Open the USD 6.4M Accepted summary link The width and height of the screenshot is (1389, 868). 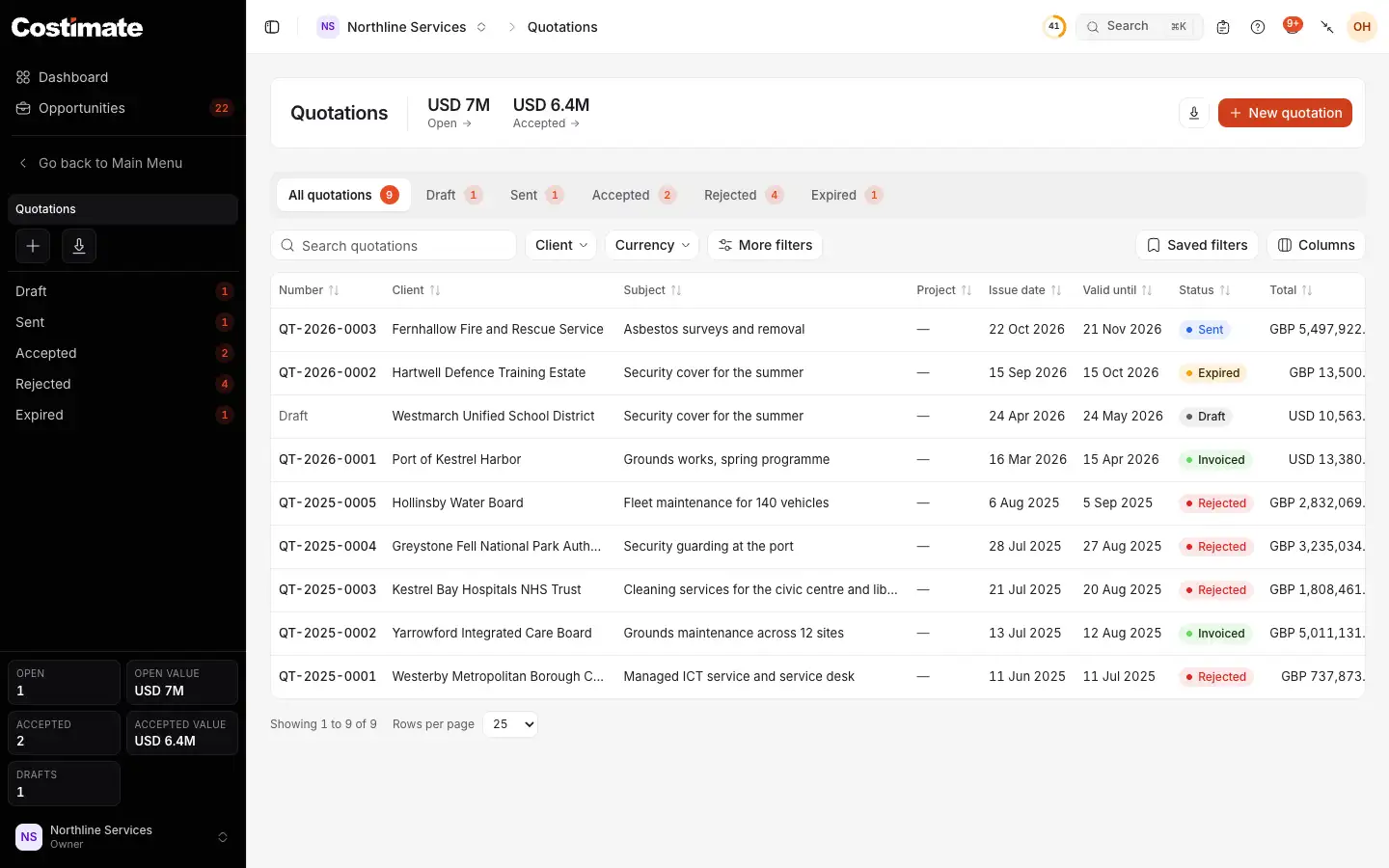pos(551,113)
